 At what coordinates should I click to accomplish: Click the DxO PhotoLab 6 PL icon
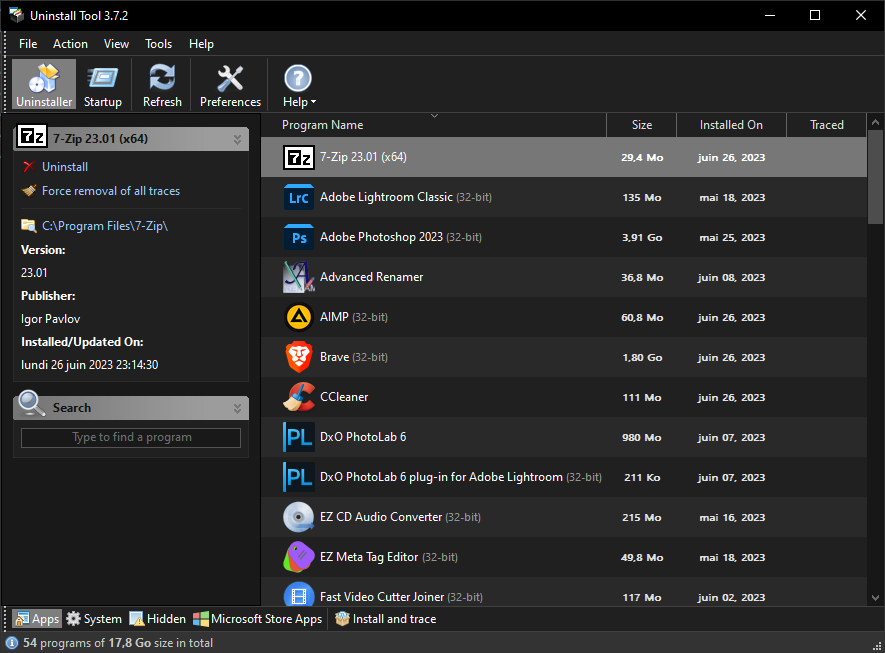point(299,437)
